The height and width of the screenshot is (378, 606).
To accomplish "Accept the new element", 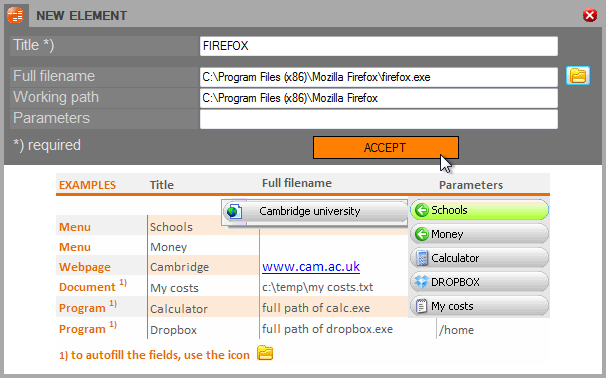I will point(386,148).
